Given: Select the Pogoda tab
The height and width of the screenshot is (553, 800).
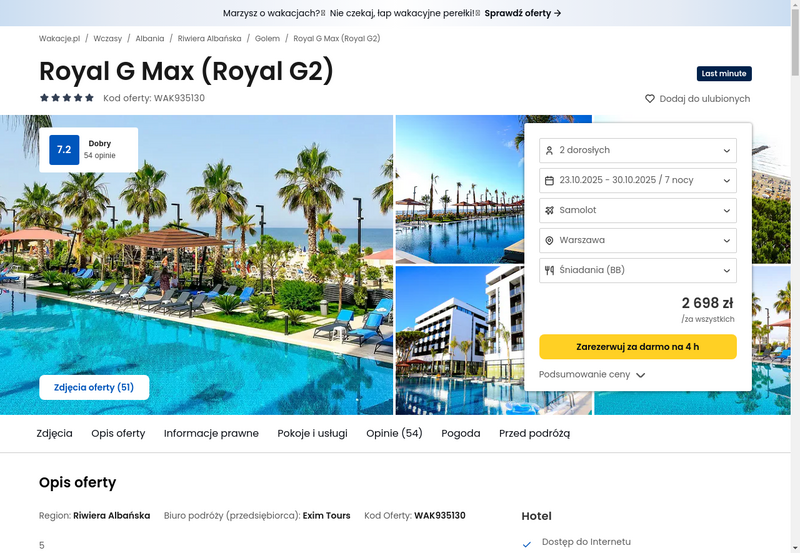Looking at the screenshot, I should click(461, 433).
